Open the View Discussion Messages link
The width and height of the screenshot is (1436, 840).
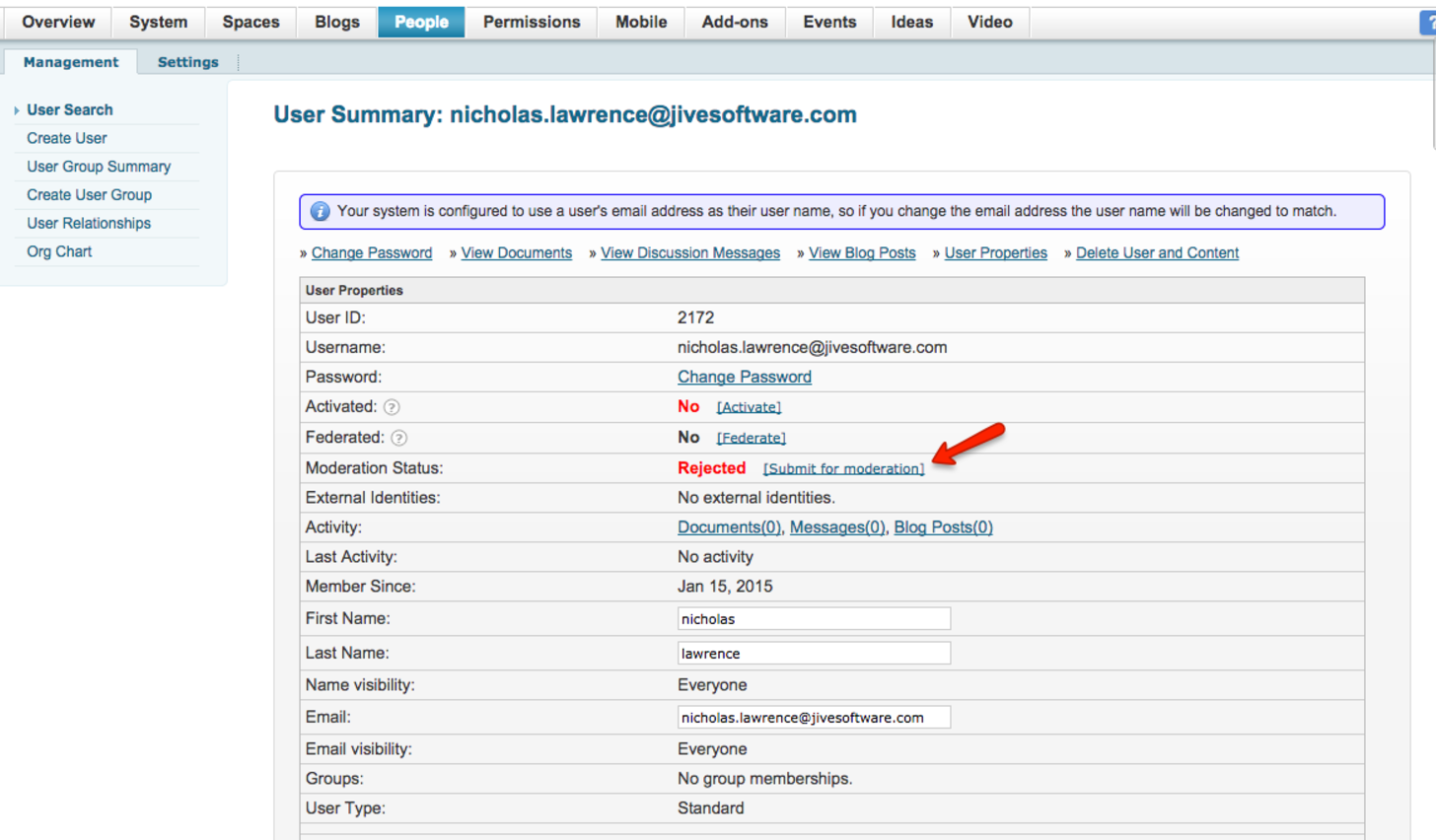[x=689, y=253]
